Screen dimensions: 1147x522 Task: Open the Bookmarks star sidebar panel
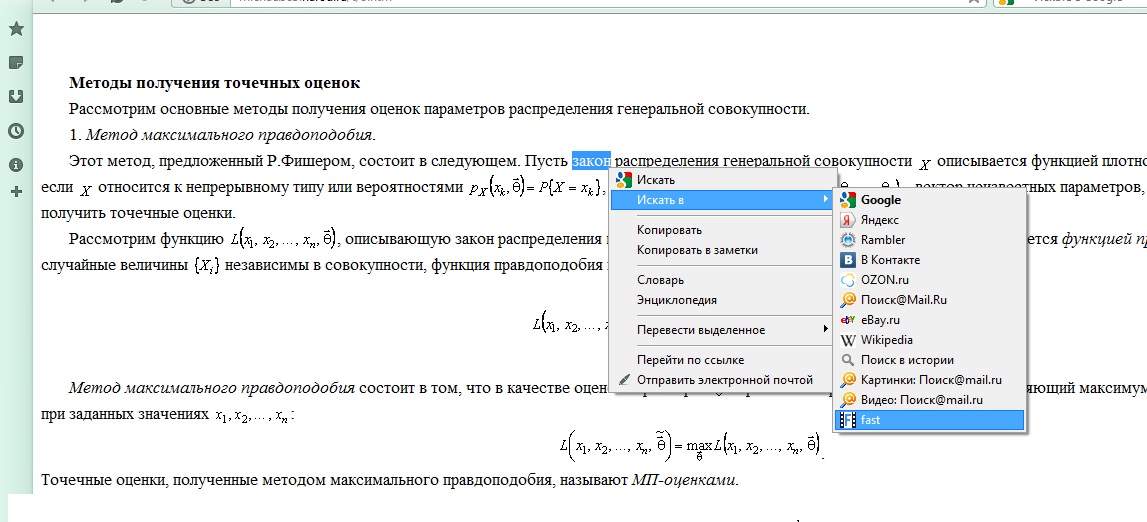15,29
